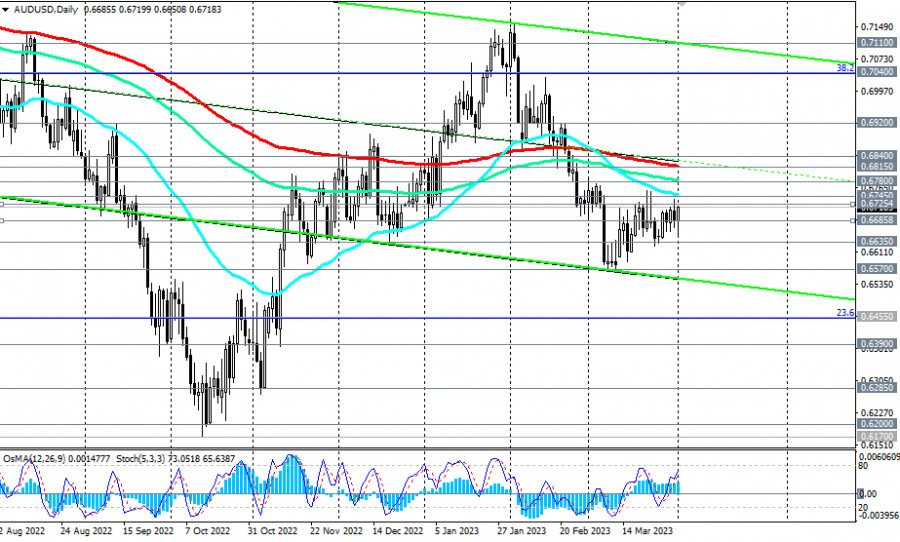This screenshot has width=900, height=542.
Task: Click the 0.66350 price level label
Action: point(877,241)
